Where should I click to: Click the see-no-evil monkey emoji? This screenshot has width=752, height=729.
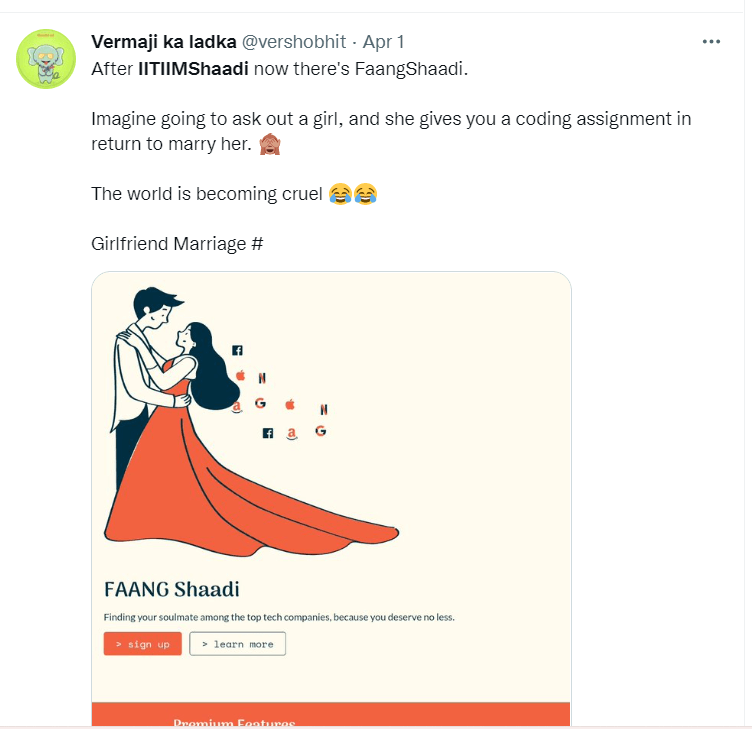click(x=270, y=145)
